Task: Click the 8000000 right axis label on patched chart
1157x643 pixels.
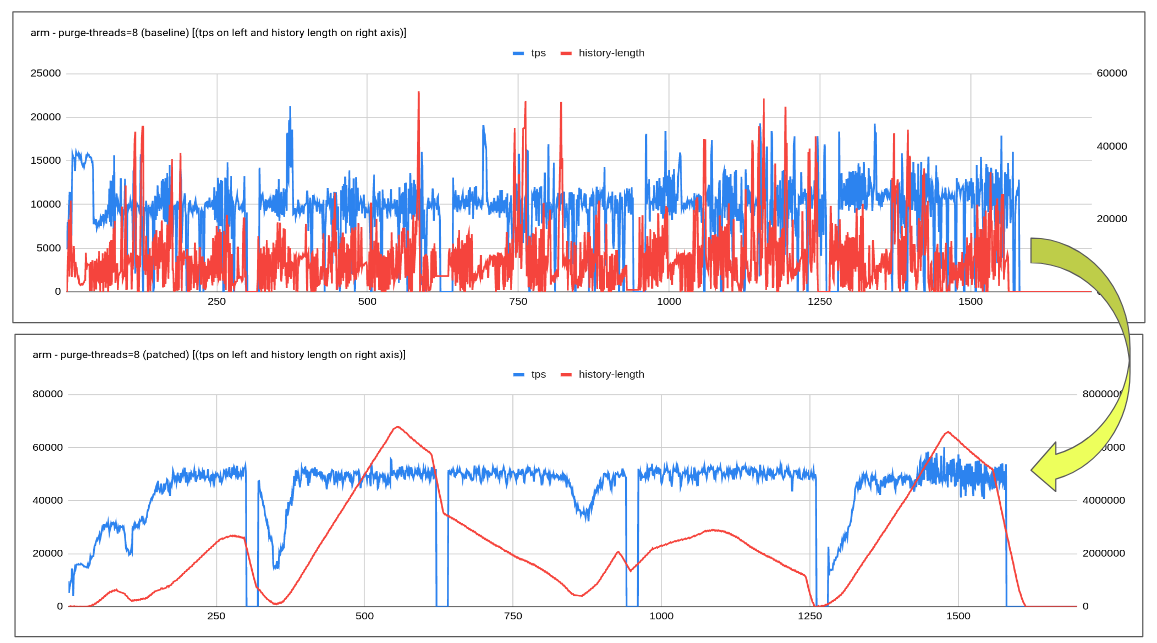Action: 1106,394
